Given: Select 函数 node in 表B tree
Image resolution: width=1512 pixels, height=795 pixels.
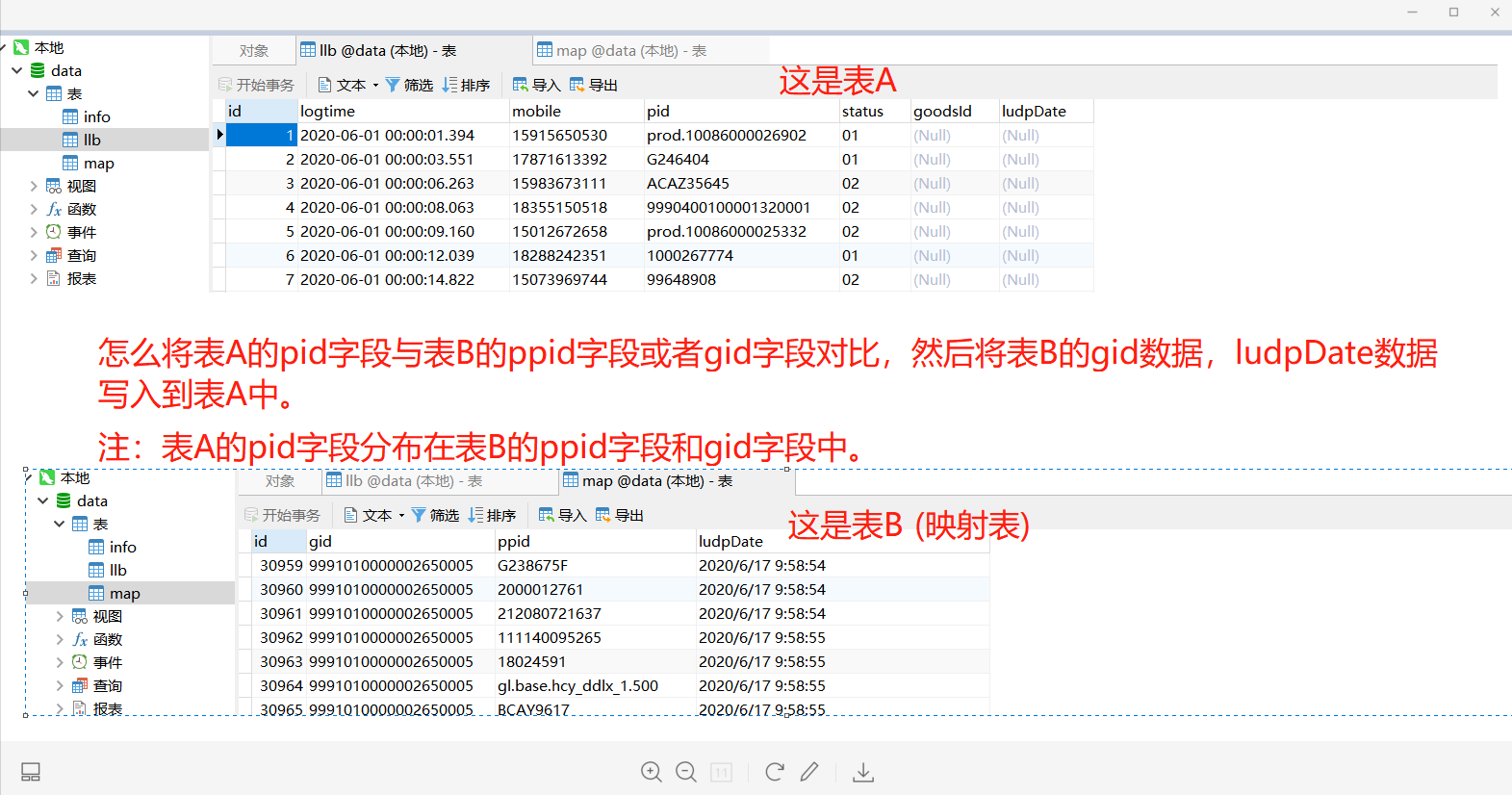Looking at the screenshot, I should click(x=98, y=639).
